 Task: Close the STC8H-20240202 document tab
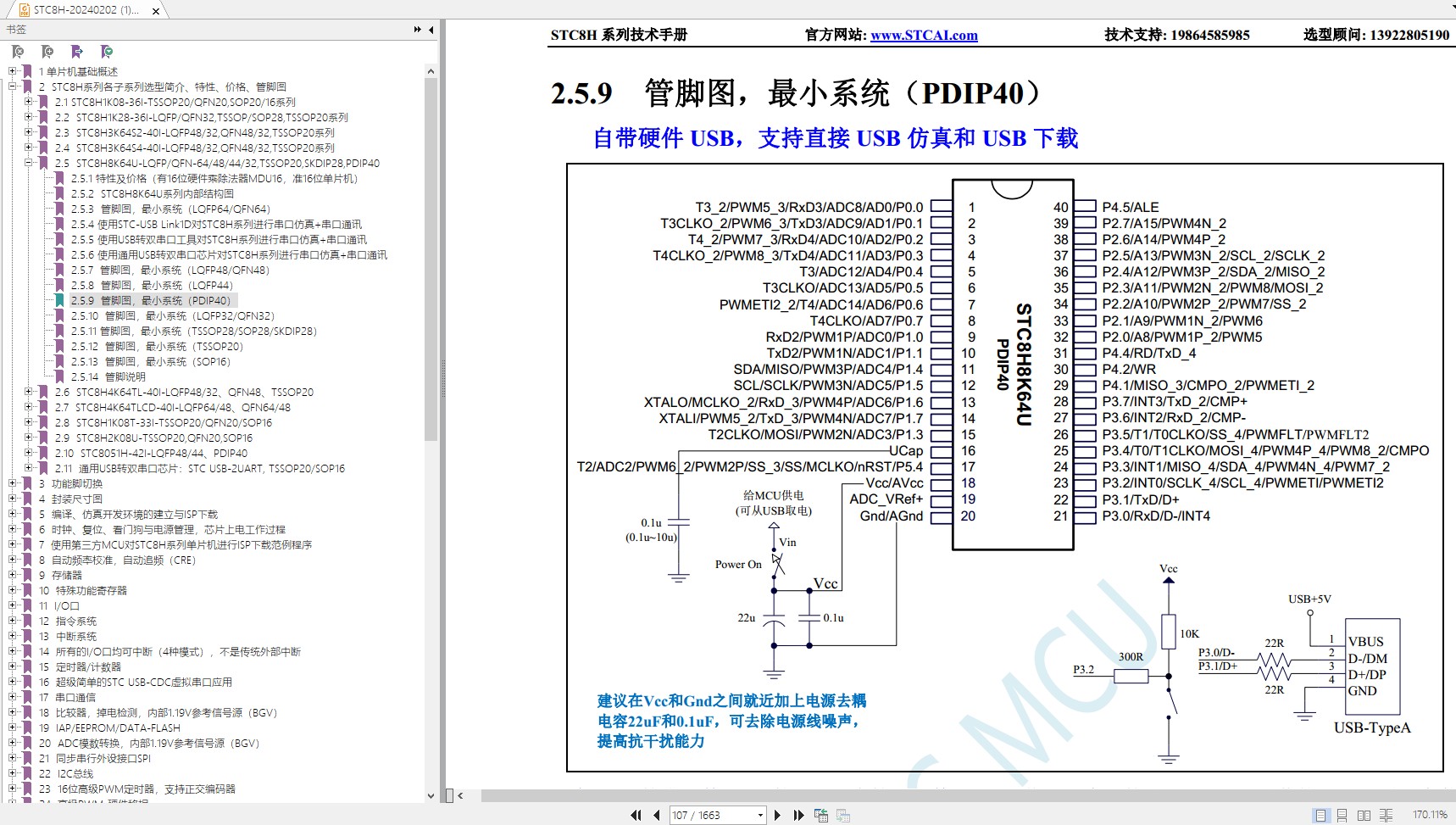pyautogui.click(x=156, y=11)
